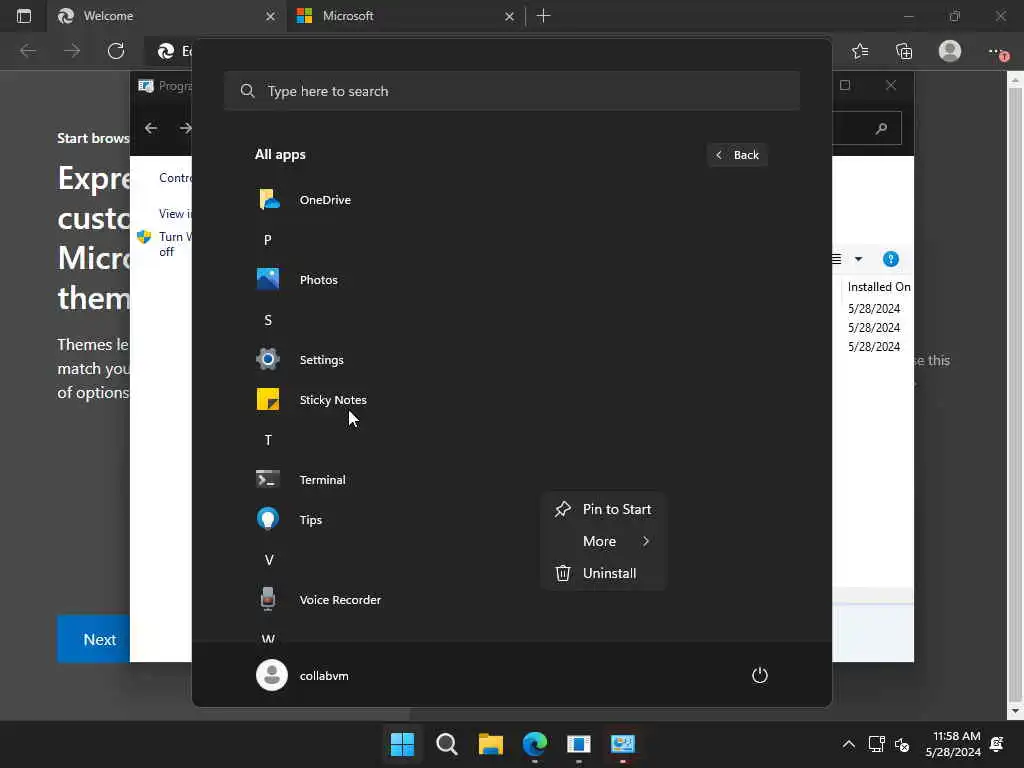Open taskbar Search magnifier icon
Viewport: 1024px width, 768px height.
[x=447, y=744]
